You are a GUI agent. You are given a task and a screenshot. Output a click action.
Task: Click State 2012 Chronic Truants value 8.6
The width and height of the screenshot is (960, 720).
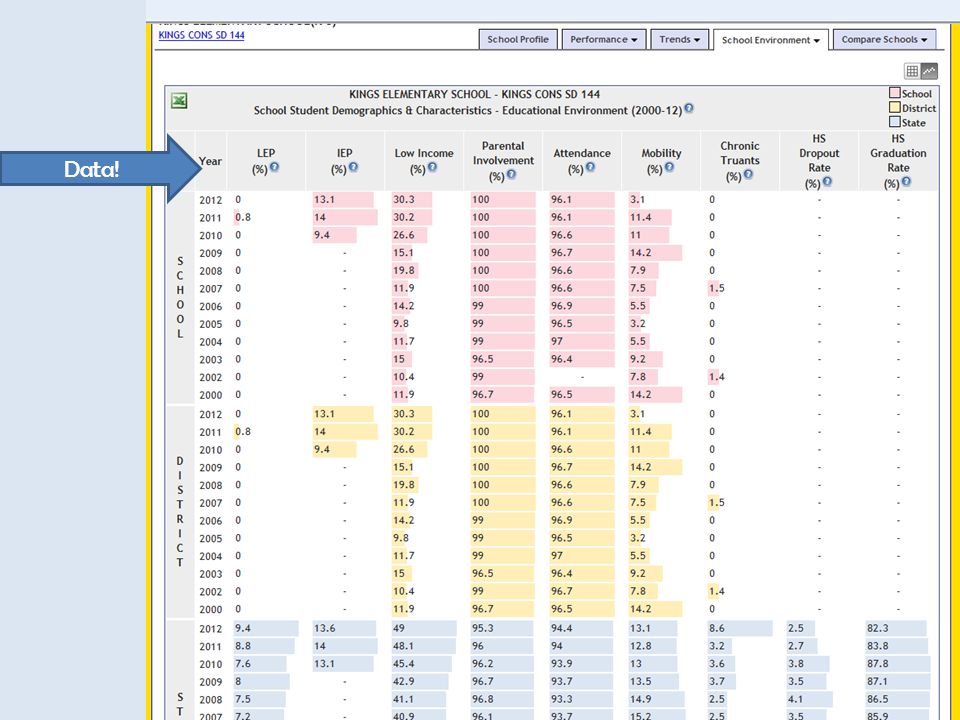click(717, 628)
